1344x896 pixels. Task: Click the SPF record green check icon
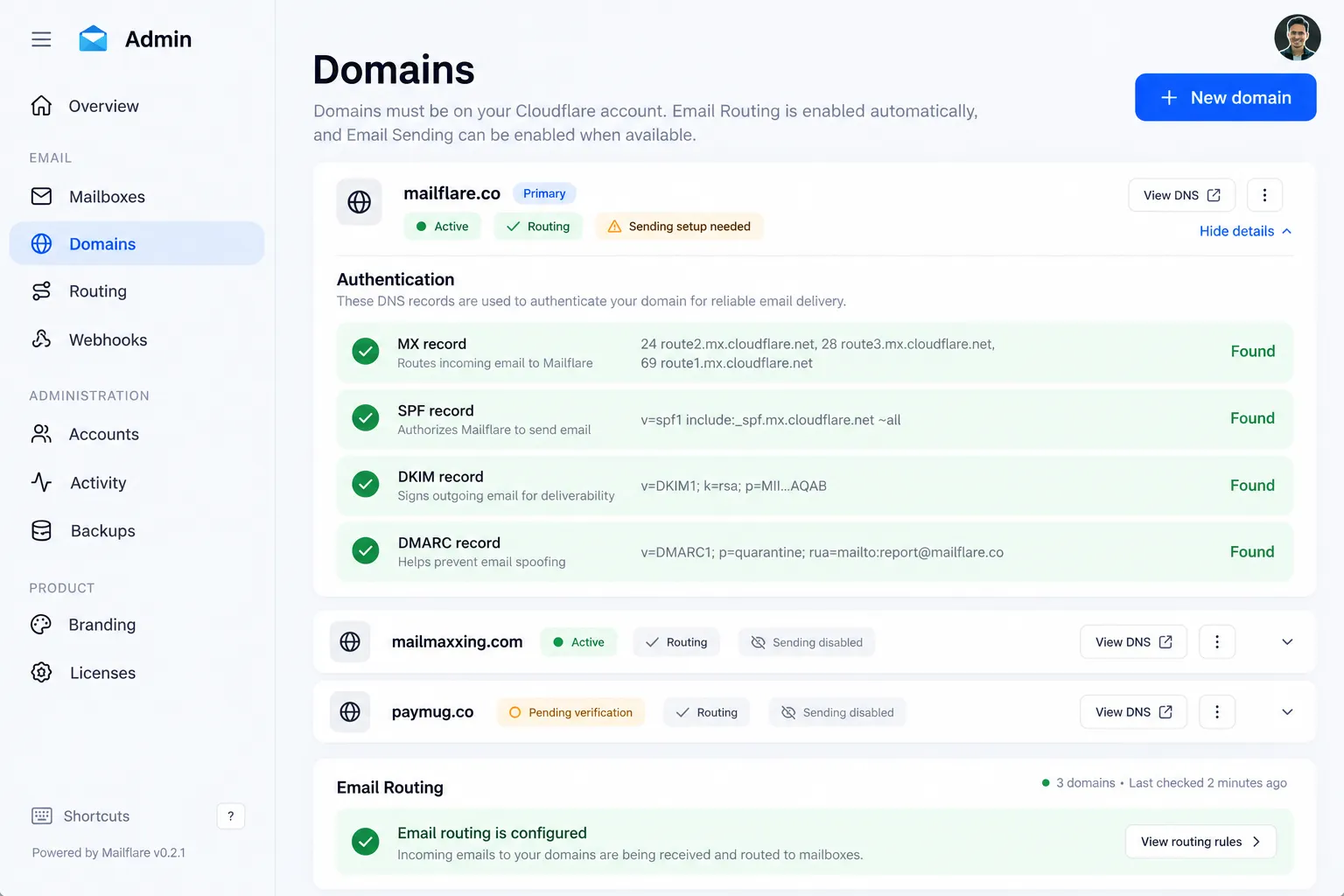(x=366, y=418)
